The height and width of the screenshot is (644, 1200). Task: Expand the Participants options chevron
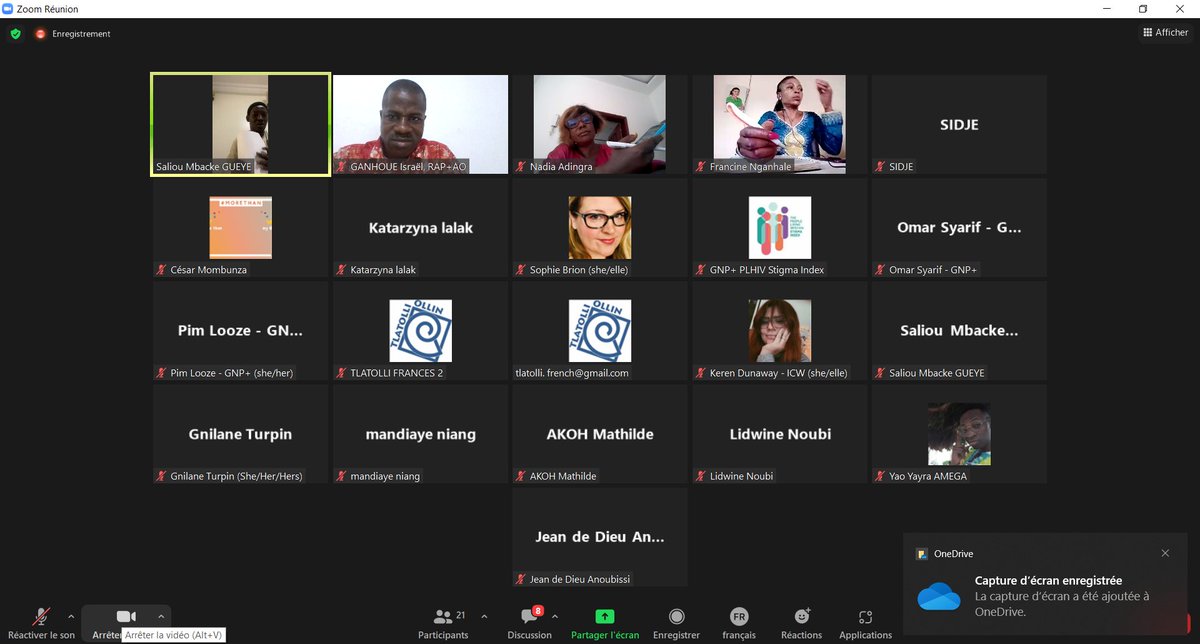(x=485, y=616)
